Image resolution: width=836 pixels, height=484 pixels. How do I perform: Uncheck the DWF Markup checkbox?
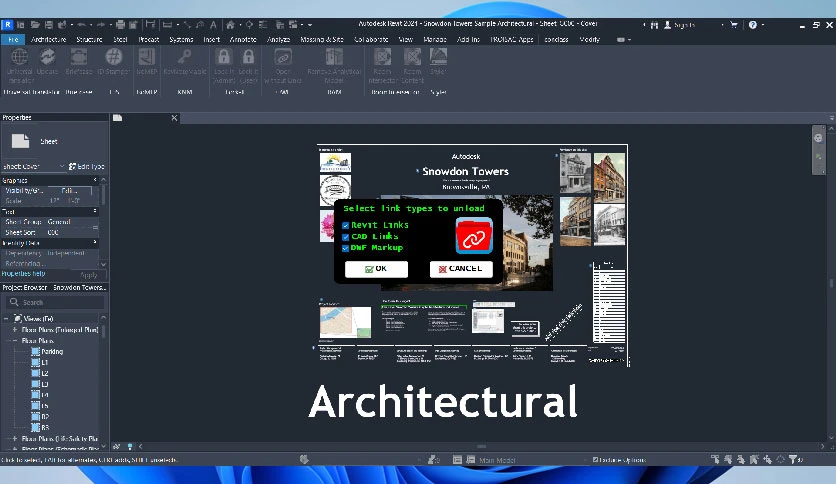pos(345,248)
